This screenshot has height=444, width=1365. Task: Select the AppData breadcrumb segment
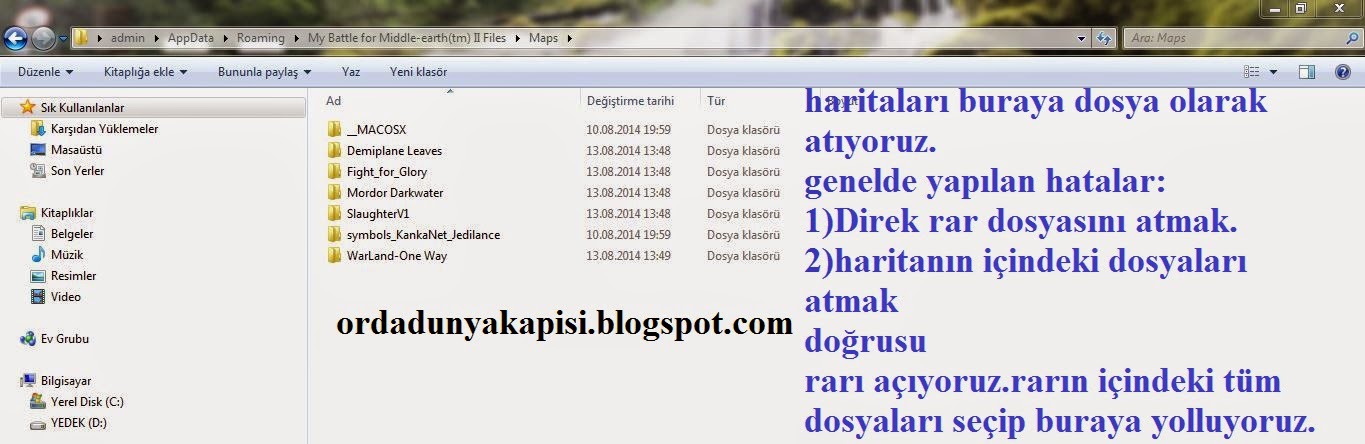(193, 38)
